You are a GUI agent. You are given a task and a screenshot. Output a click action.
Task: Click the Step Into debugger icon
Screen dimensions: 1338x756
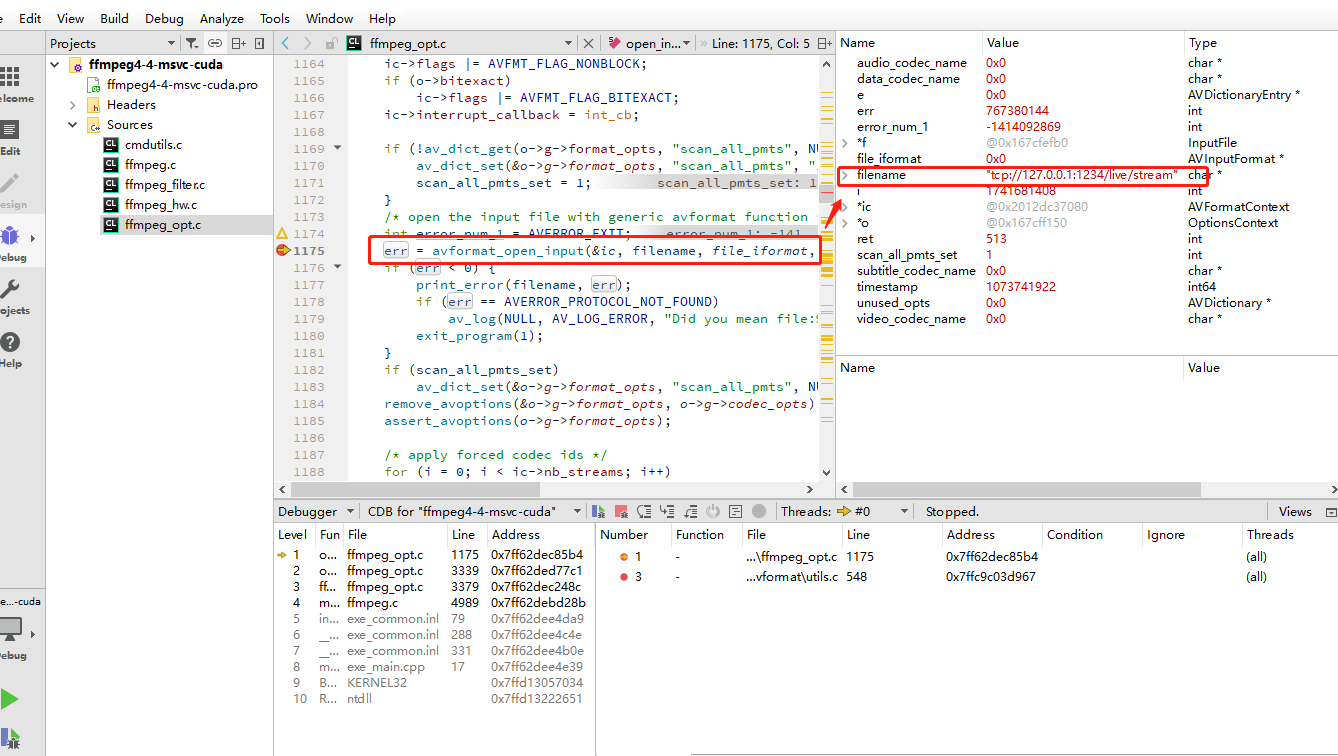668,511
